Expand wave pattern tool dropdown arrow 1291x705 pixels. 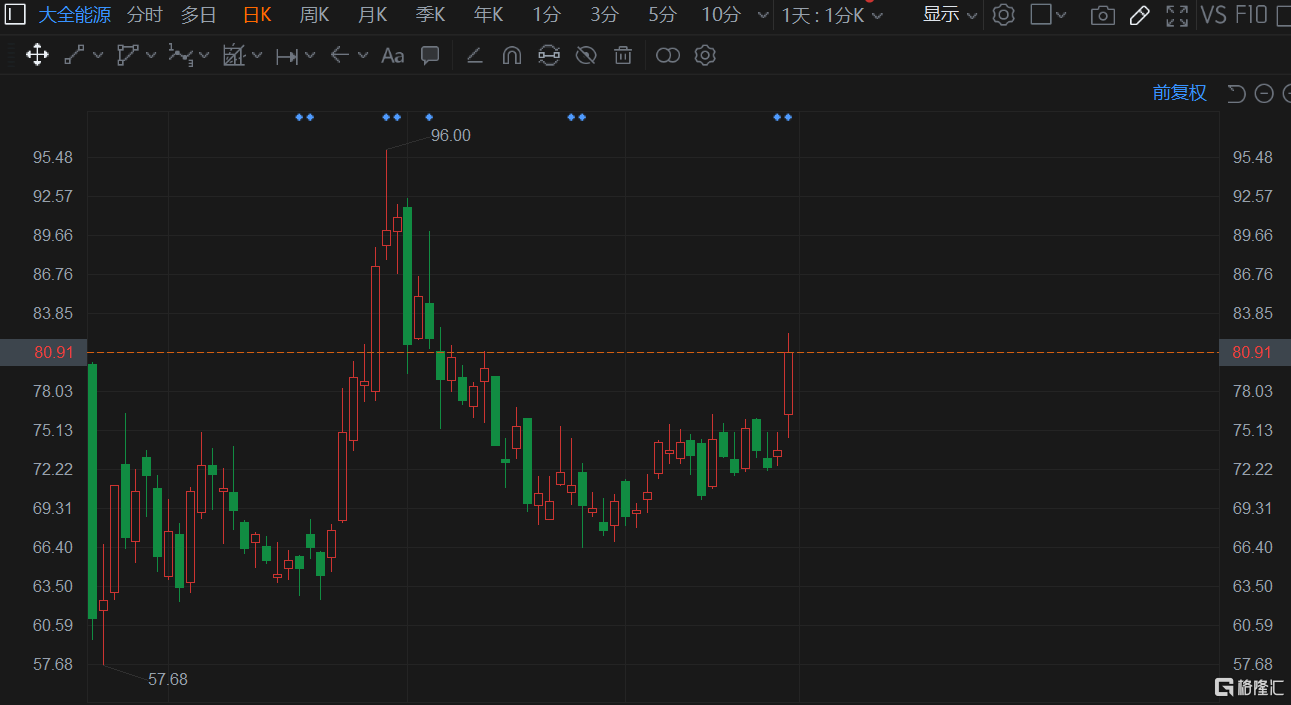tap(204, 56)
